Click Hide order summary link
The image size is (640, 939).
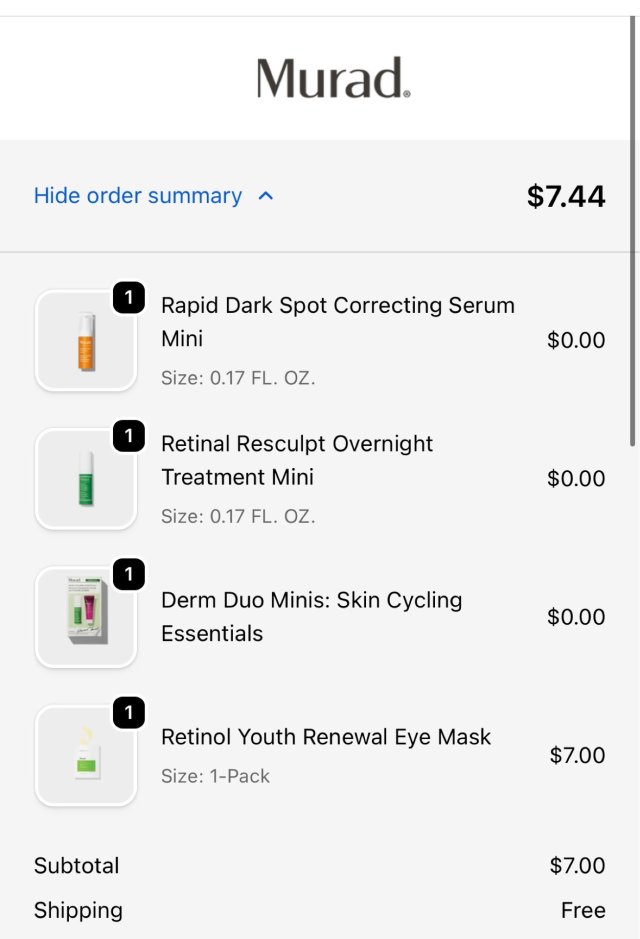pyautogui.click(x=138, y=196)
